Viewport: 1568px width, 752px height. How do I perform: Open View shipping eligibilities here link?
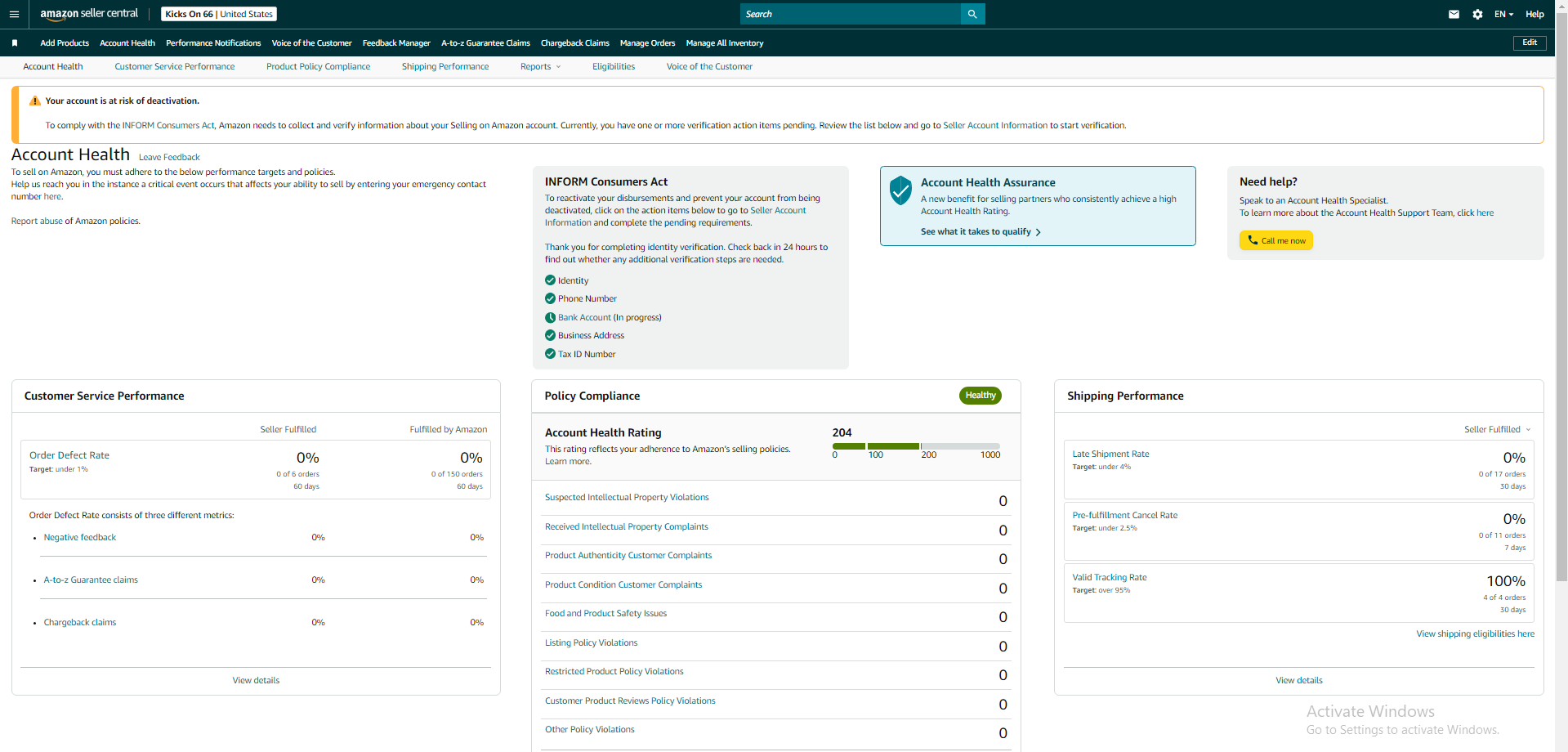pyautogui.click(x=1475, y=633)
